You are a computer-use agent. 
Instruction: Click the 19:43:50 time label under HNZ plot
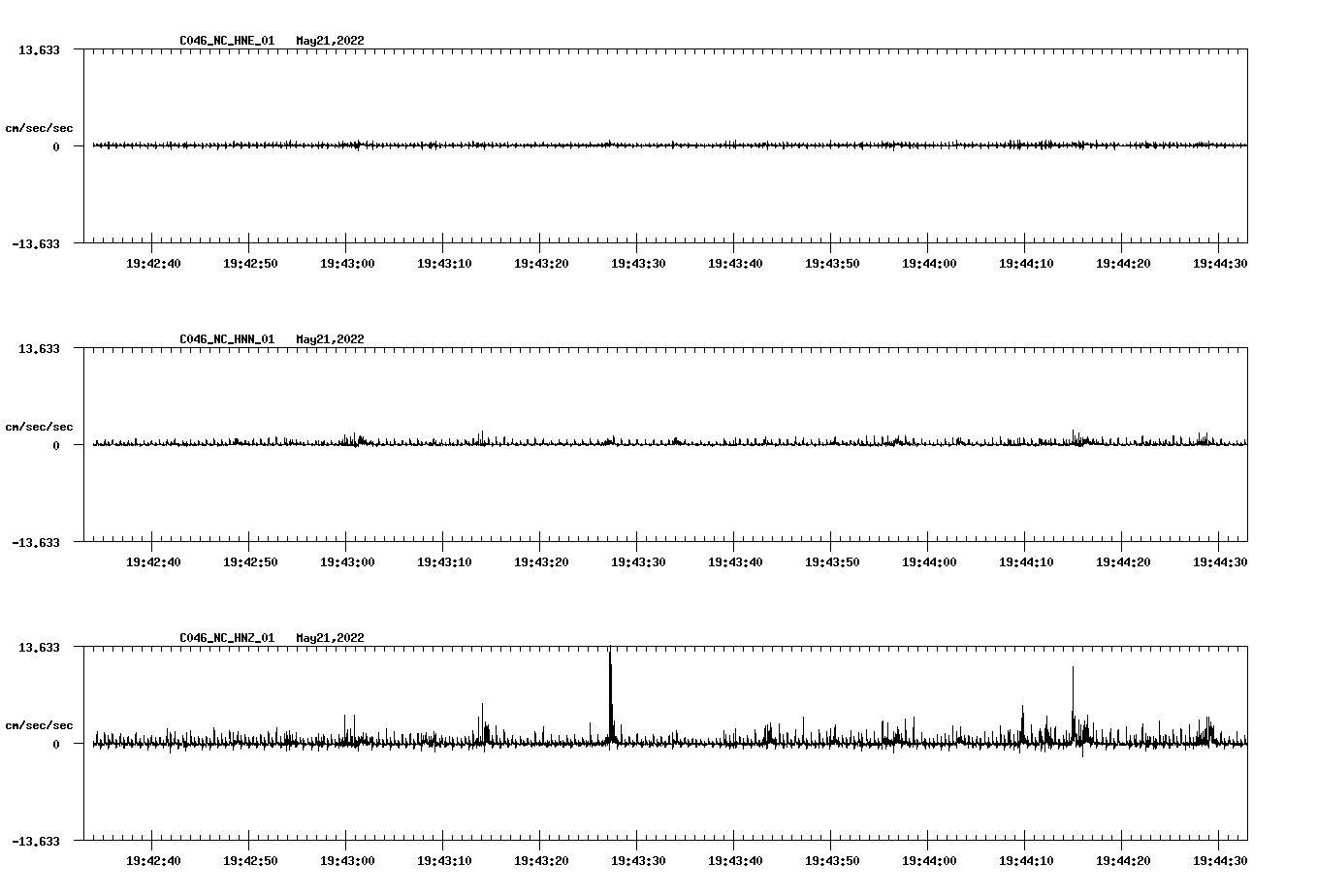pyautogui.click(x=832, y=861)
